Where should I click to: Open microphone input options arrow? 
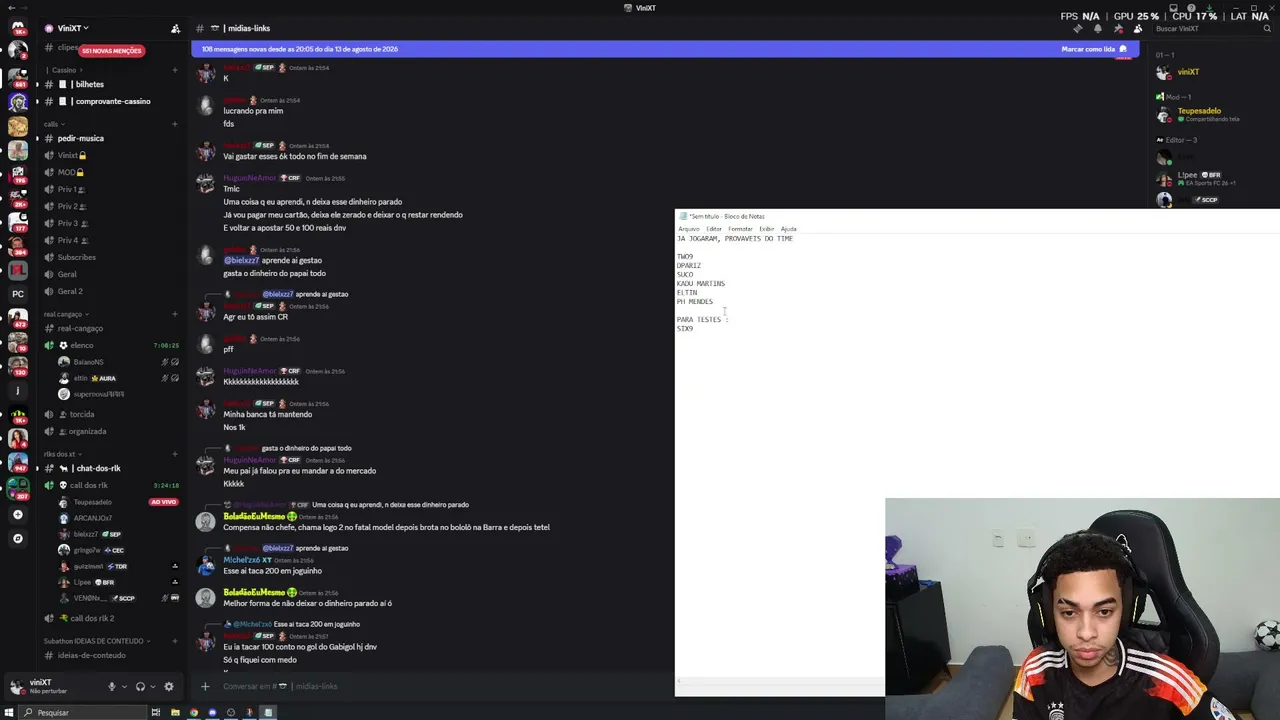tap(124, 687)
